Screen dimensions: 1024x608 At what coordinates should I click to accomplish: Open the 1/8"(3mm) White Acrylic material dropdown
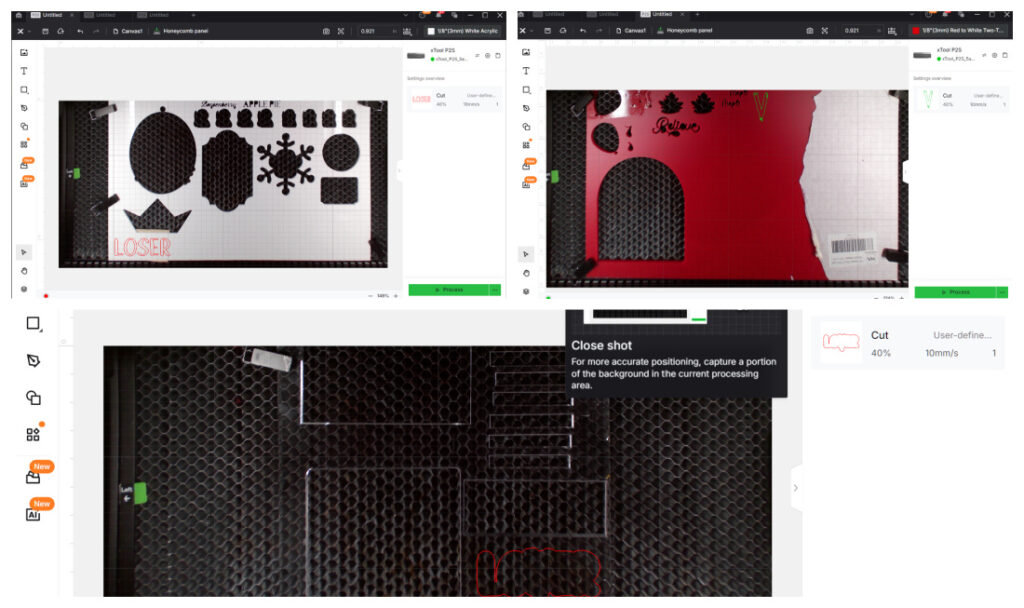(461, 31)
